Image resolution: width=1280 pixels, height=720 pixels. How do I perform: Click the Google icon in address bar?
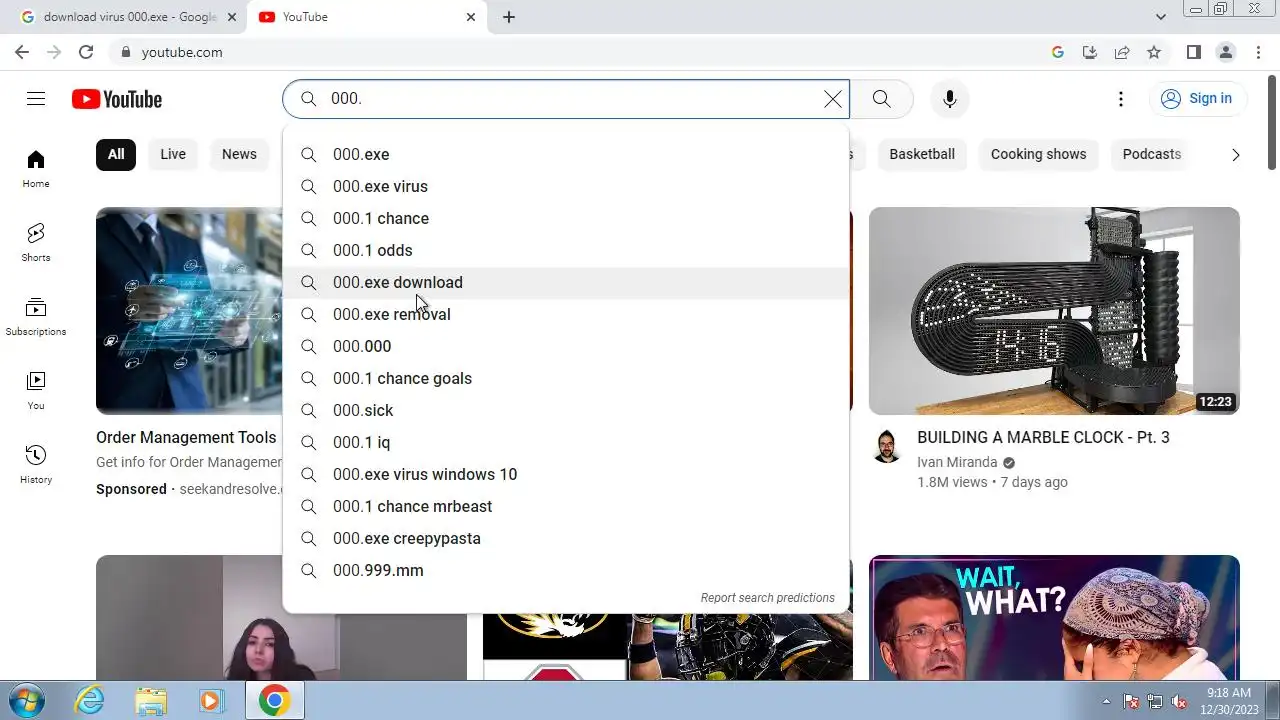click(x=1058, y=52)
